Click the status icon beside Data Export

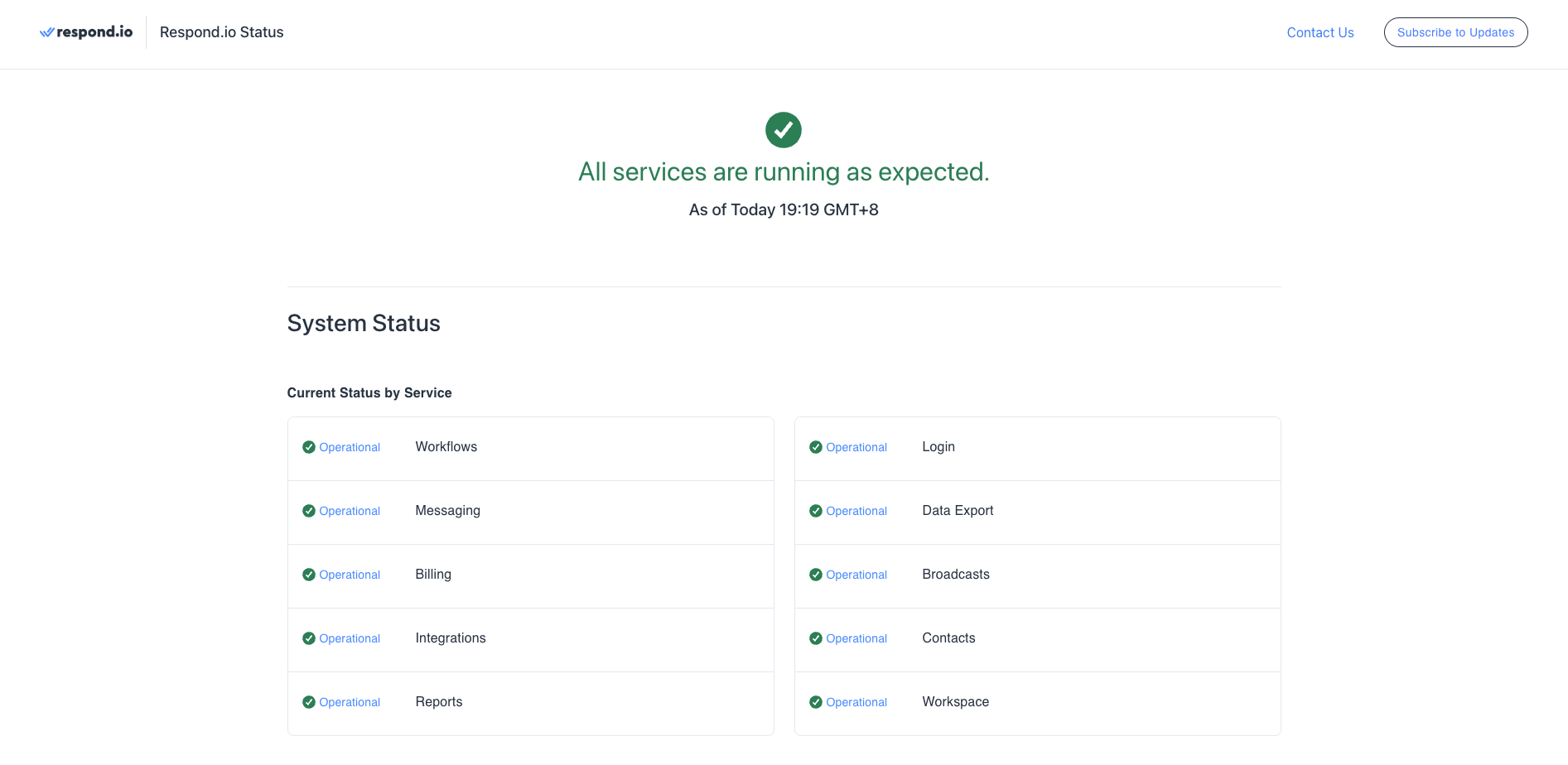(x=817, y=511)
